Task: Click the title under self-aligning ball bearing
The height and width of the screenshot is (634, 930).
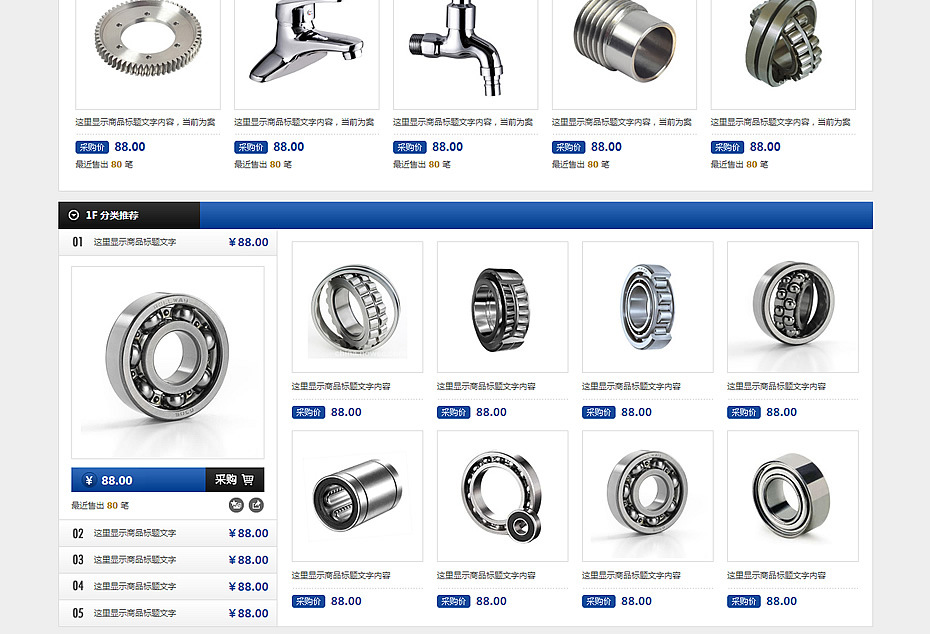Action: pos(776,386)
